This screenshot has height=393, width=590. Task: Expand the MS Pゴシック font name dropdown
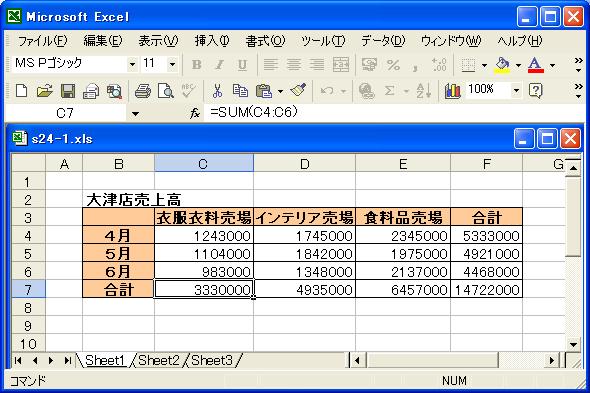[132, 64]
